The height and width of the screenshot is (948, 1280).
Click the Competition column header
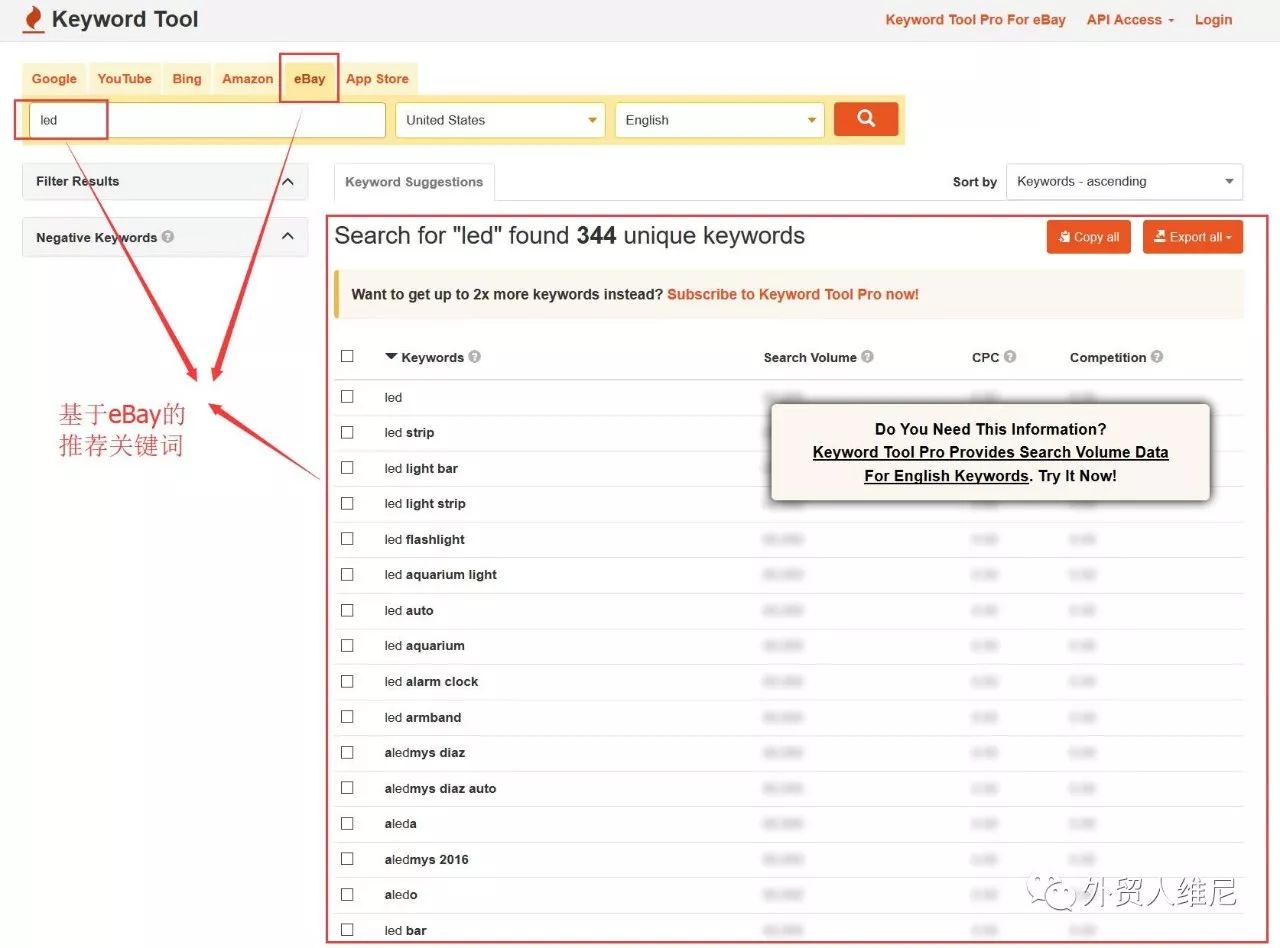point(1108,357)
